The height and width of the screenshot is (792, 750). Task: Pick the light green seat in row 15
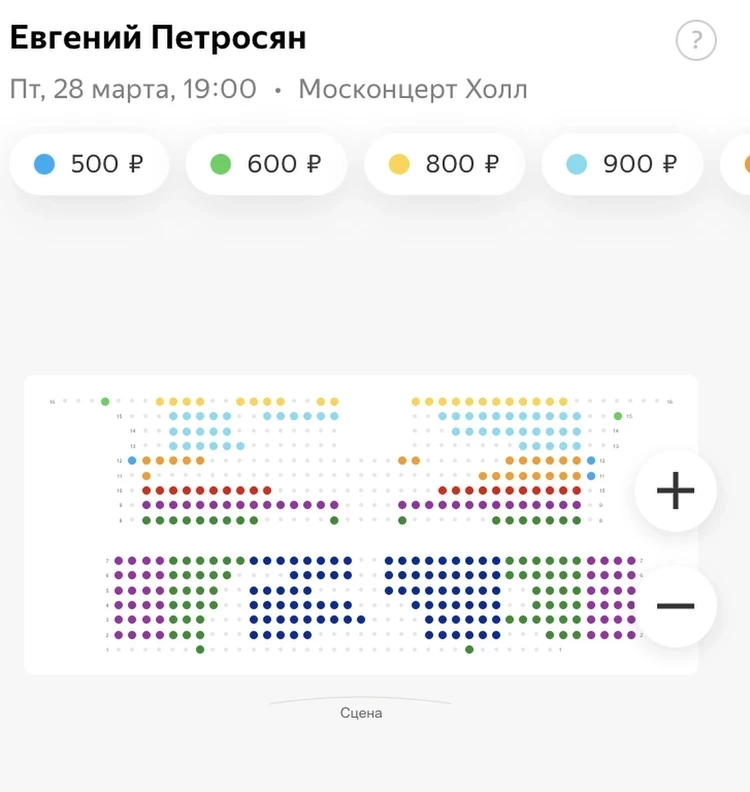tap(618, 416)
